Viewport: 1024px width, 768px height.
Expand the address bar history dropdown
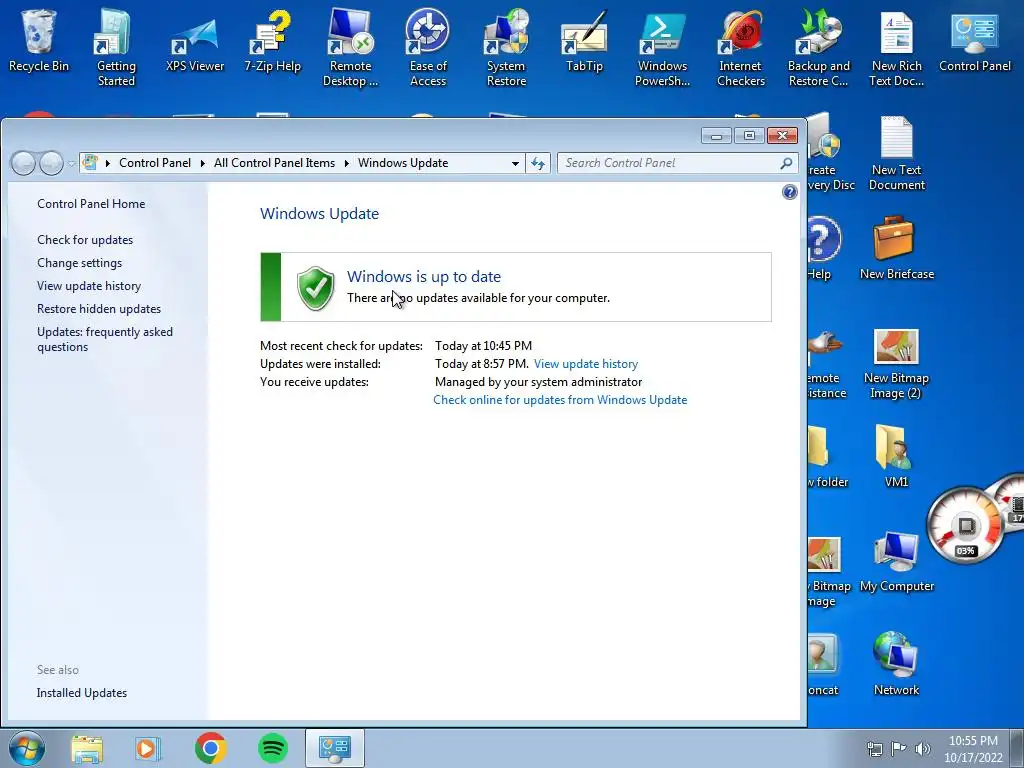(515, 163)
